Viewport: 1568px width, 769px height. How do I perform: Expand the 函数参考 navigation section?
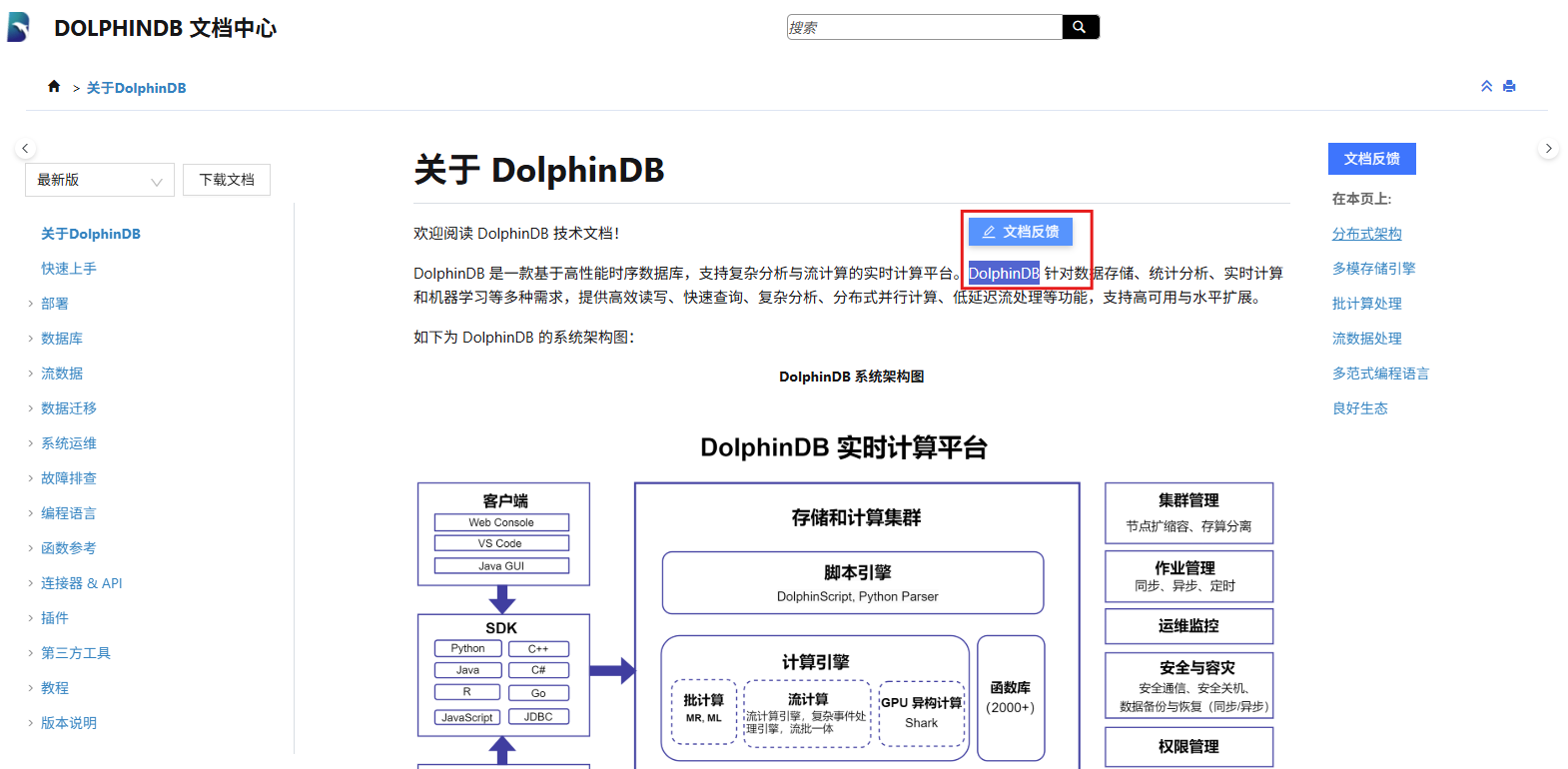pos(31,548)
